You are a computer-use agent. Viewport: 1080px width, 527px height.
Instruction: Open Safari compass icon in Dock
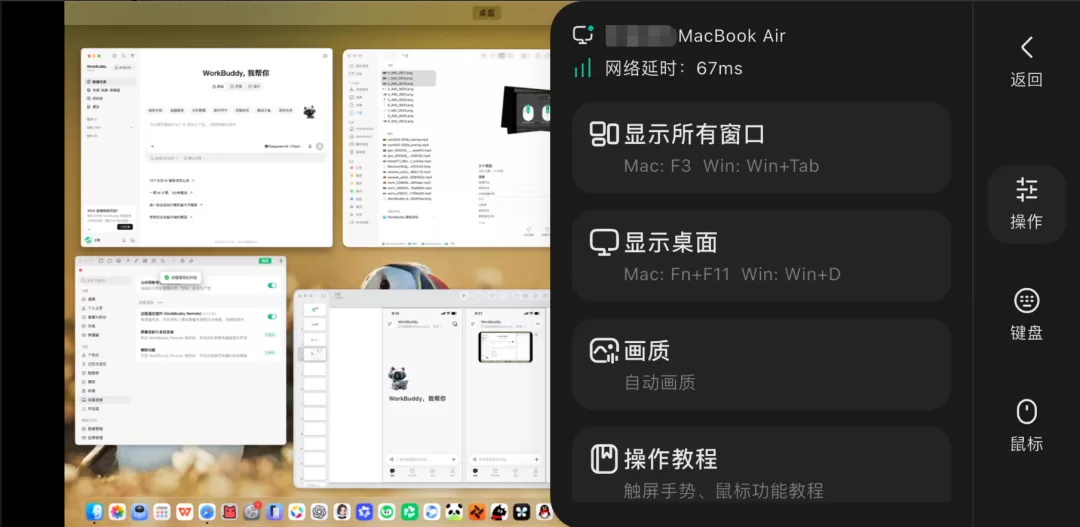207,511
